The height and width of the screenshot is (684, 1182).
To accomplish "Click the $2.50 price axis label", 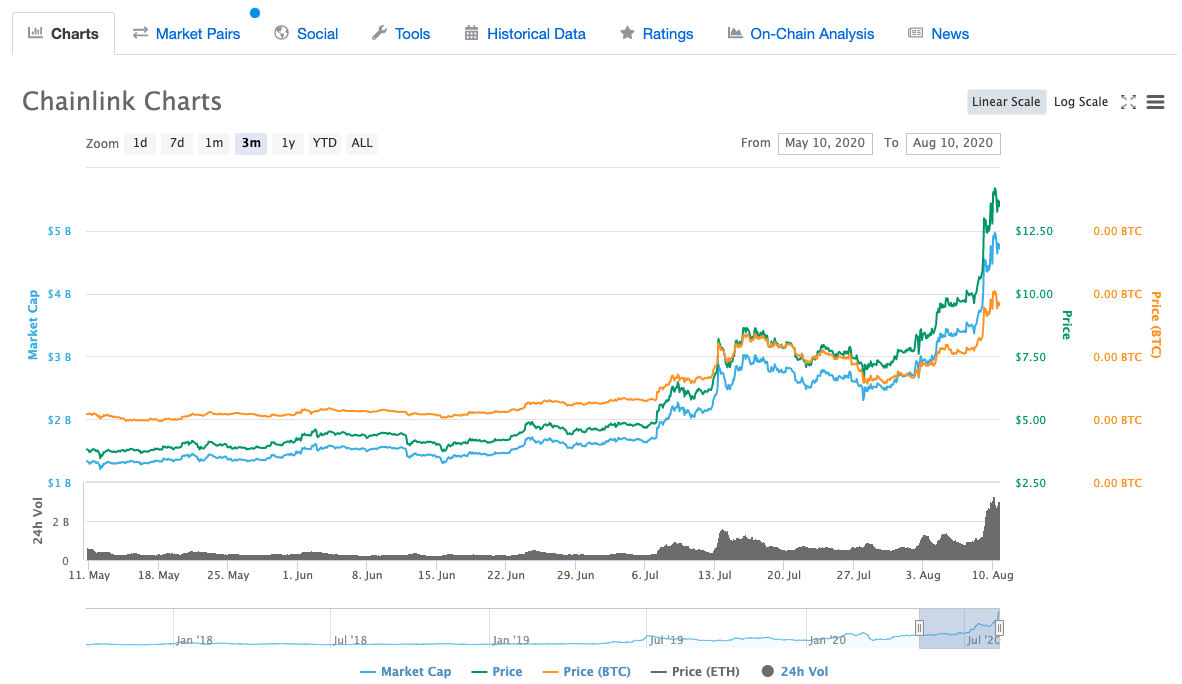I will [1030, 483].
